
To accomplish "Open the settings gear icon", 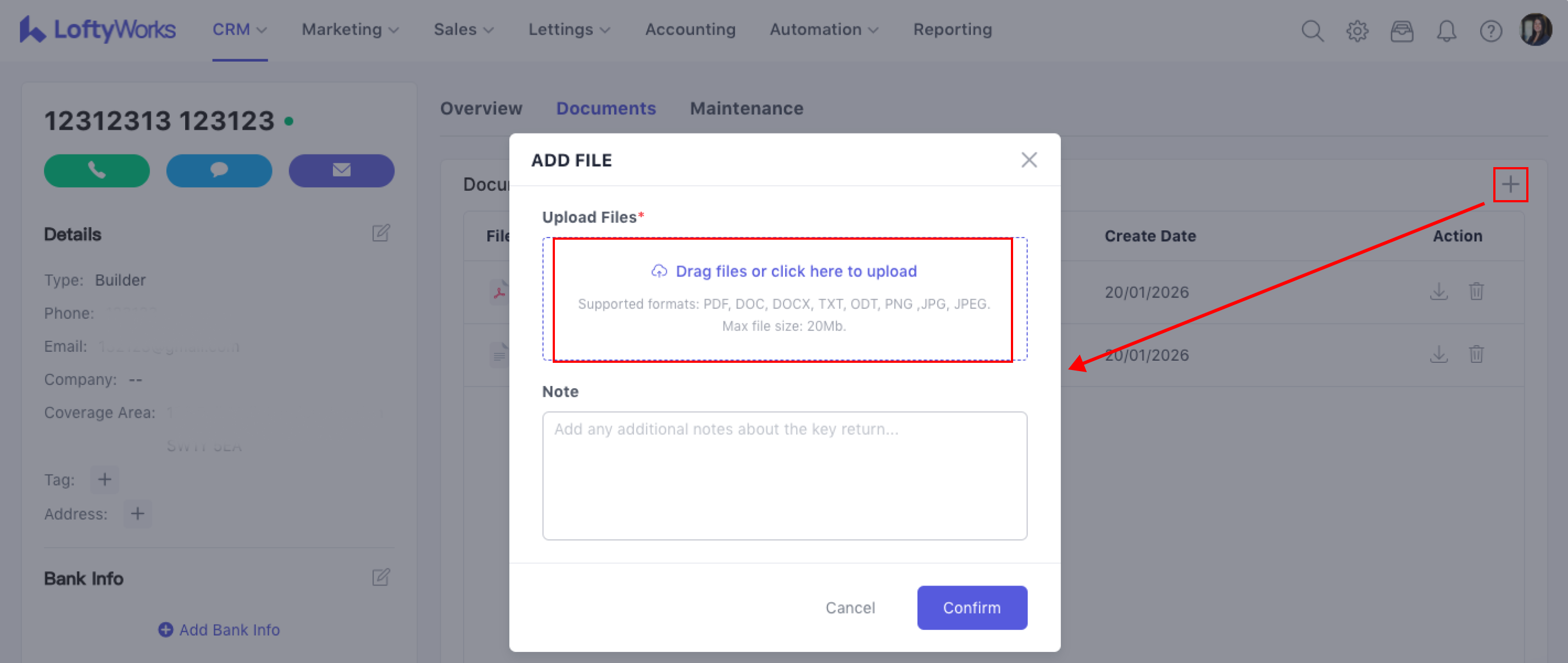I will [x=1357, y=30].
